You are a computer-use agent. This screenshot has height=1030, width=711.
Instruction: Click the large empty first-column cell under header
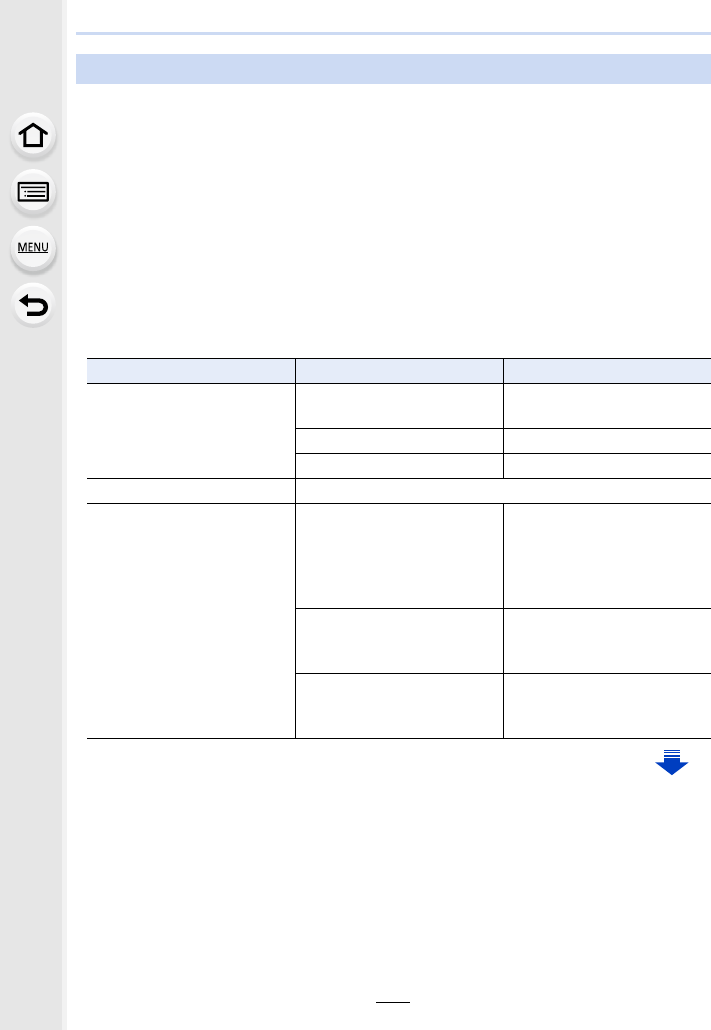coord(191,431)
